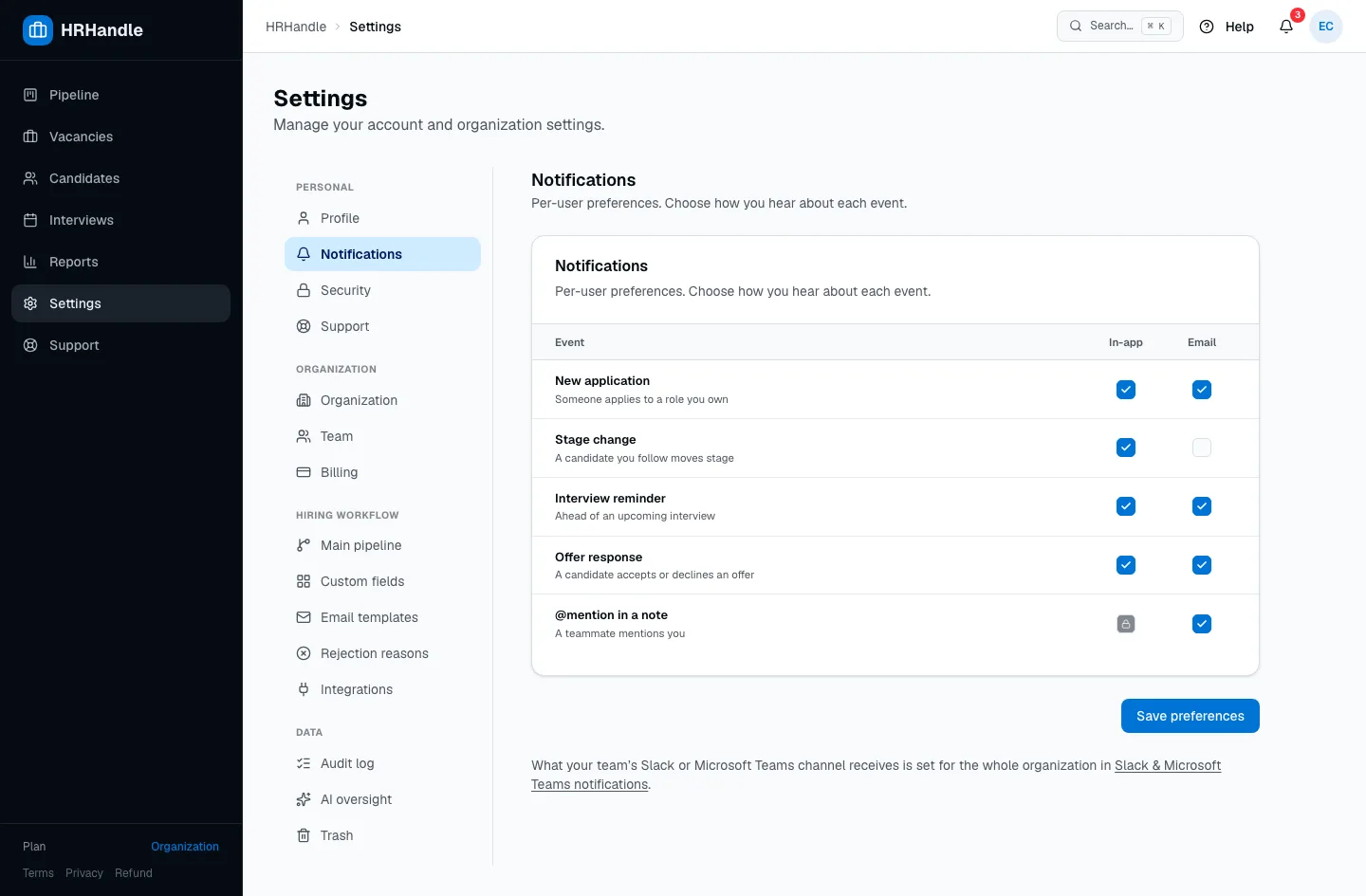This screenshot has width=1366, height=896.
Task: Click the Trash bin icon
Action: [x=304, y=835]
